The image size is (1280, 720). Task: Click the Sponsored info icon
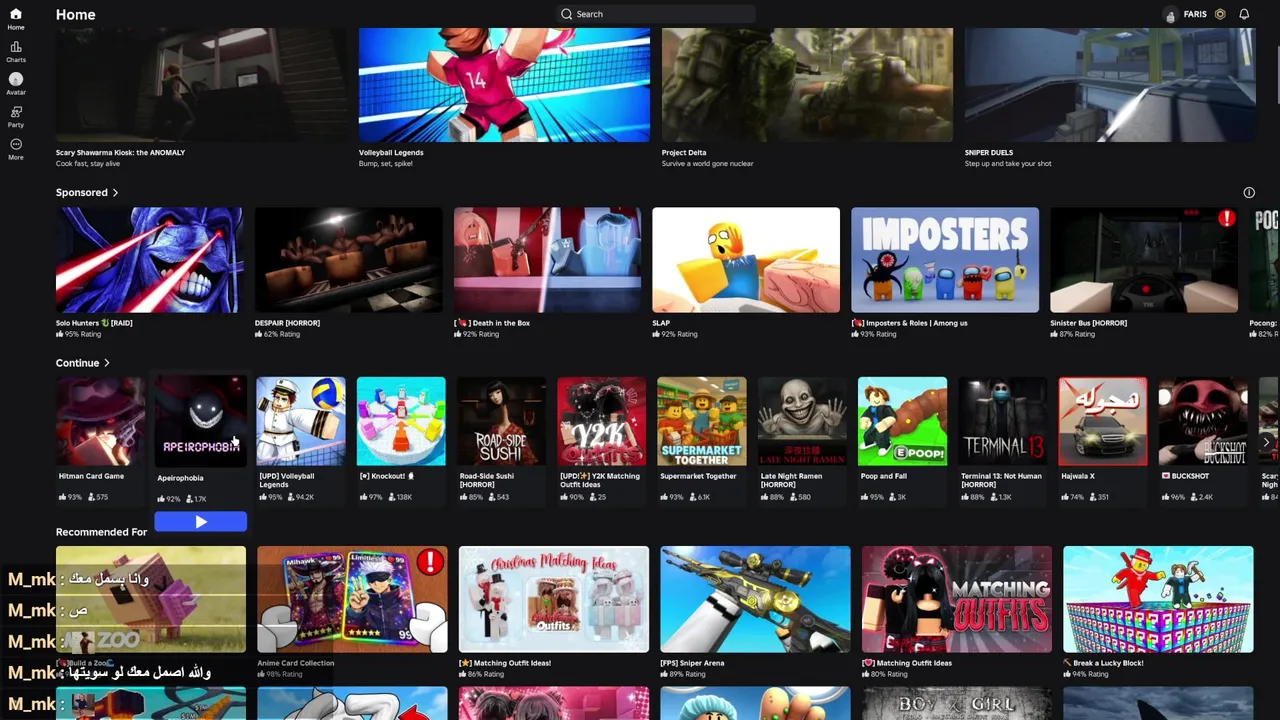point(1249,192)
